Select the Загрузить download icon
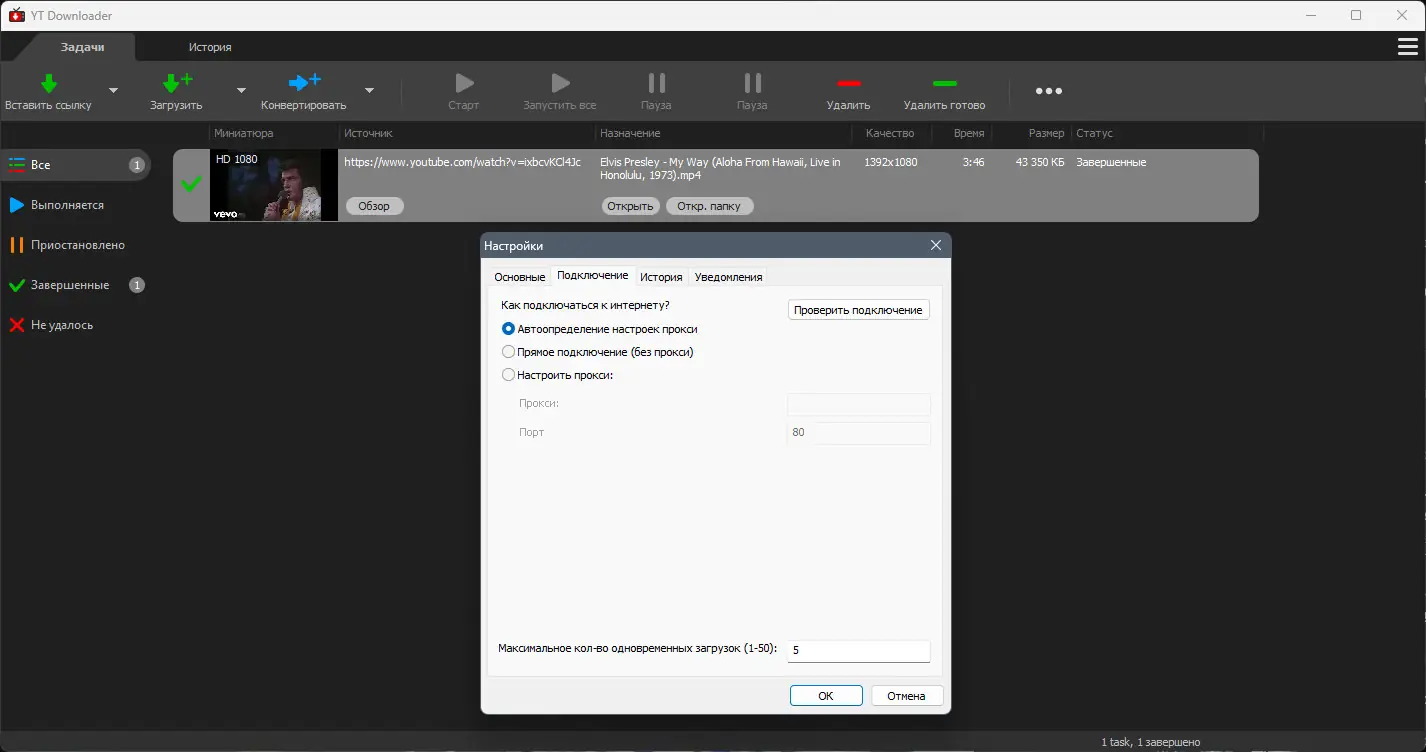 (x=173, y=84)
